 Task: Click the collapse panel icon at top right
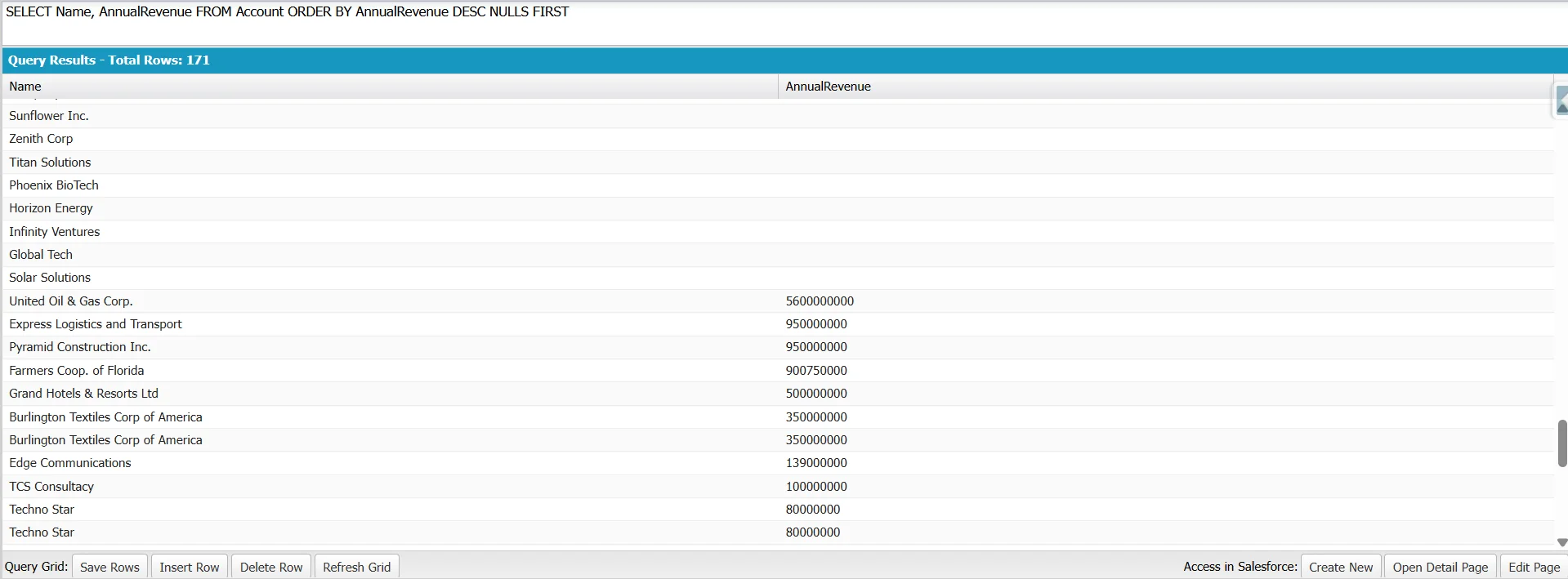point(1561,100)
